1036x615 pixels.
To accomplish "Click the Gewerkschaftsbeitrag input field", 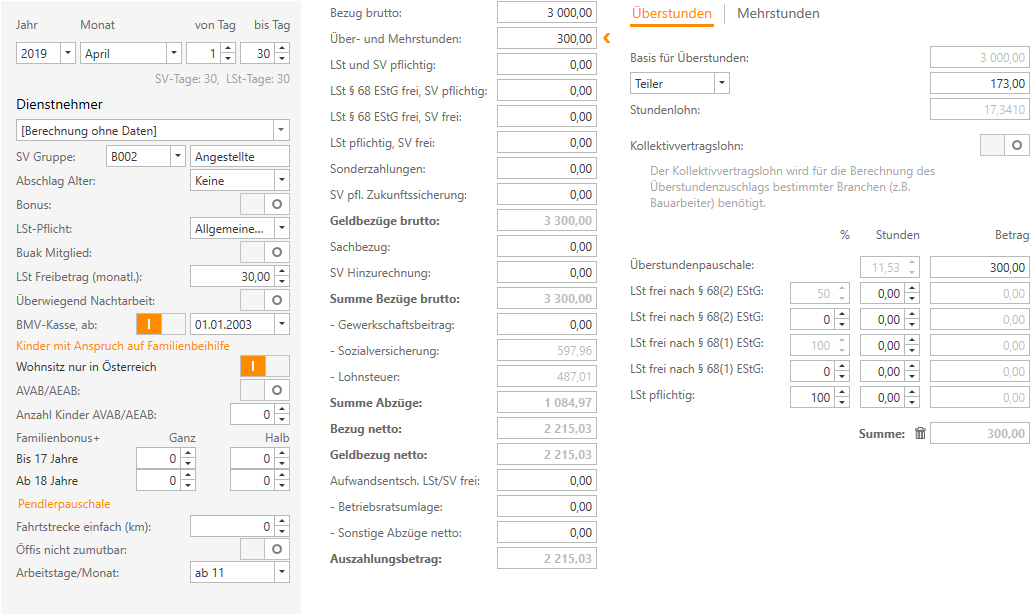I will point(546,324).
